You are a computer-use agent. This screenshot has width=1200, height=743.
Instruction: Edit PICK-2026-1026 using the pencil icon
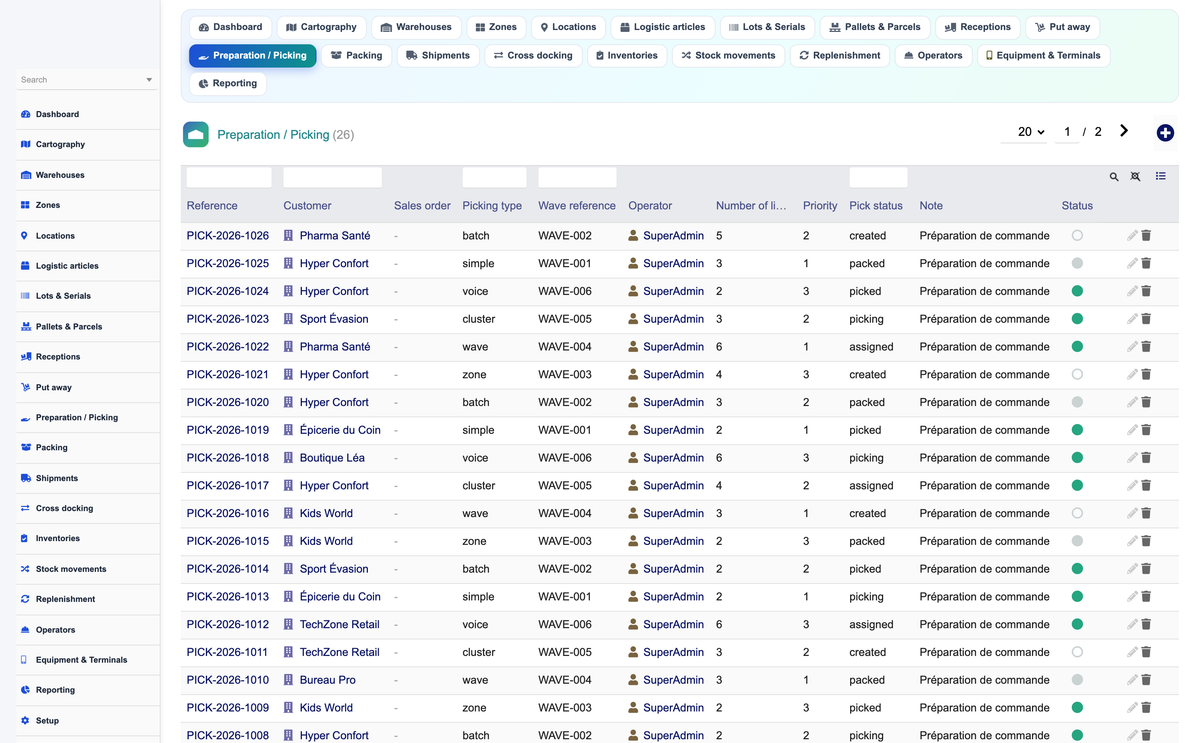click(1132, 236)
